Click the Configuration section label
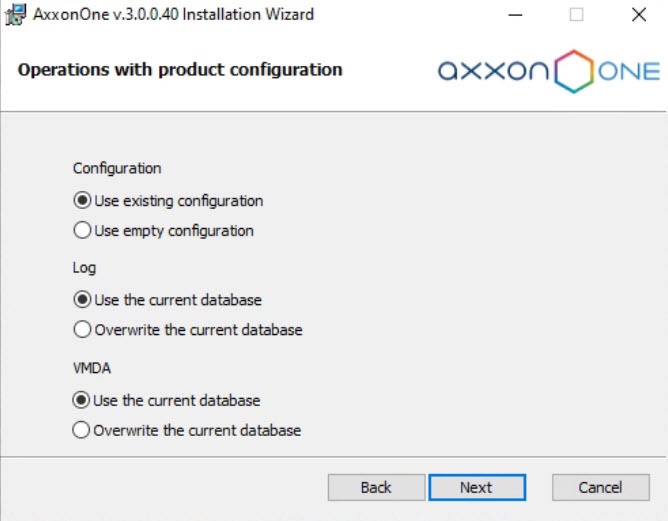This screenshot has width=668, height=521. pyautogui.click(x=117, y=168)
